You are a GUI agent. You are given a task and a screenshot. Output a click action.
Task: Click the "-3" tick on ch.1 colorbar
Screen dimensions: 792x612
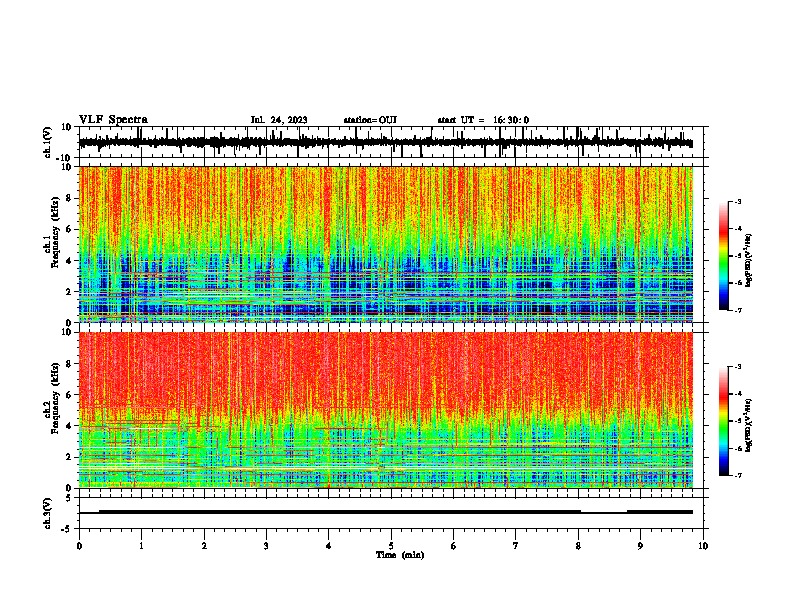coord(737,202)
